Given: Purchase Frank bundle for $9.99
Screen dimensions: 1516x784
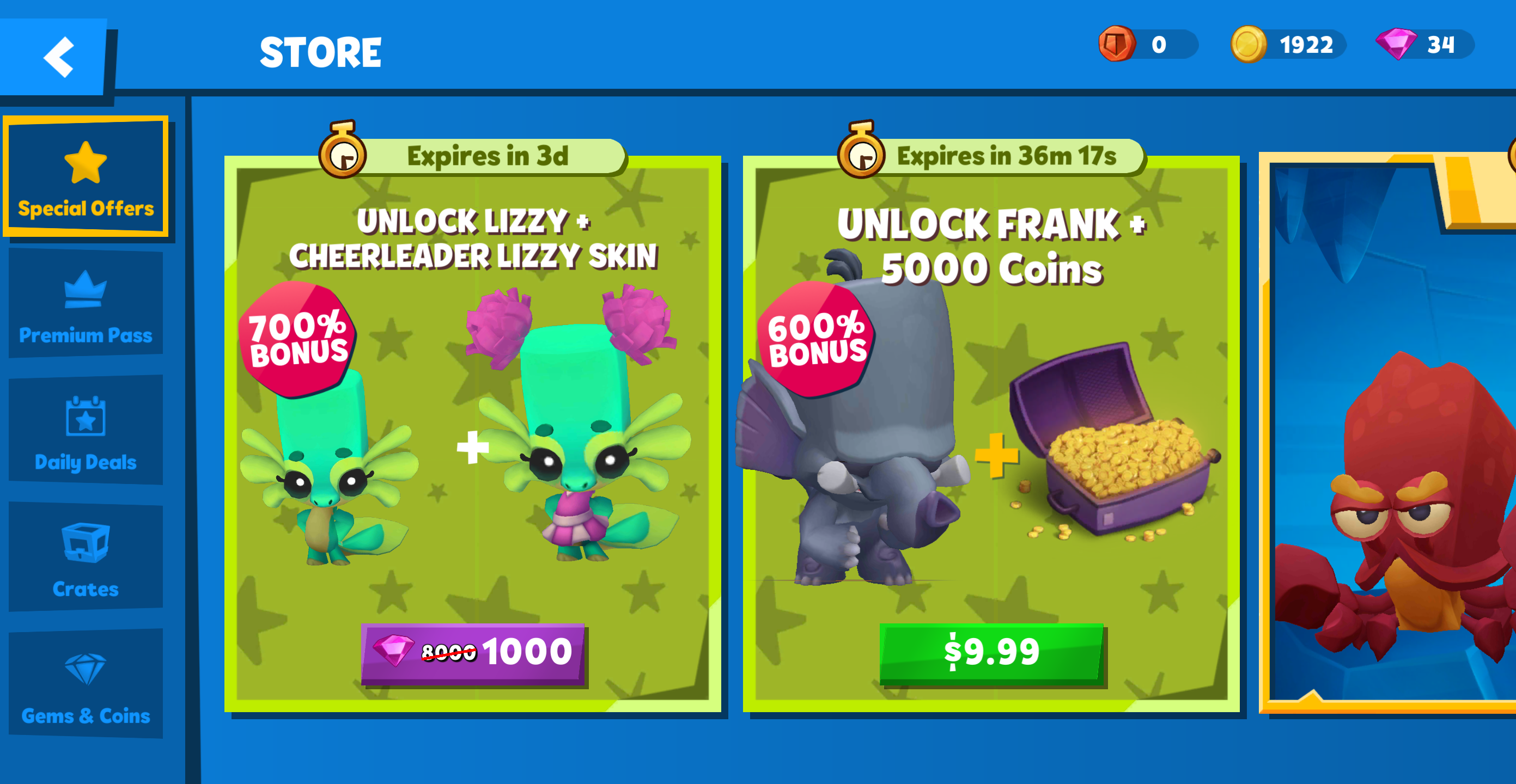Looking at the screenshot, I should click(992, 654).
